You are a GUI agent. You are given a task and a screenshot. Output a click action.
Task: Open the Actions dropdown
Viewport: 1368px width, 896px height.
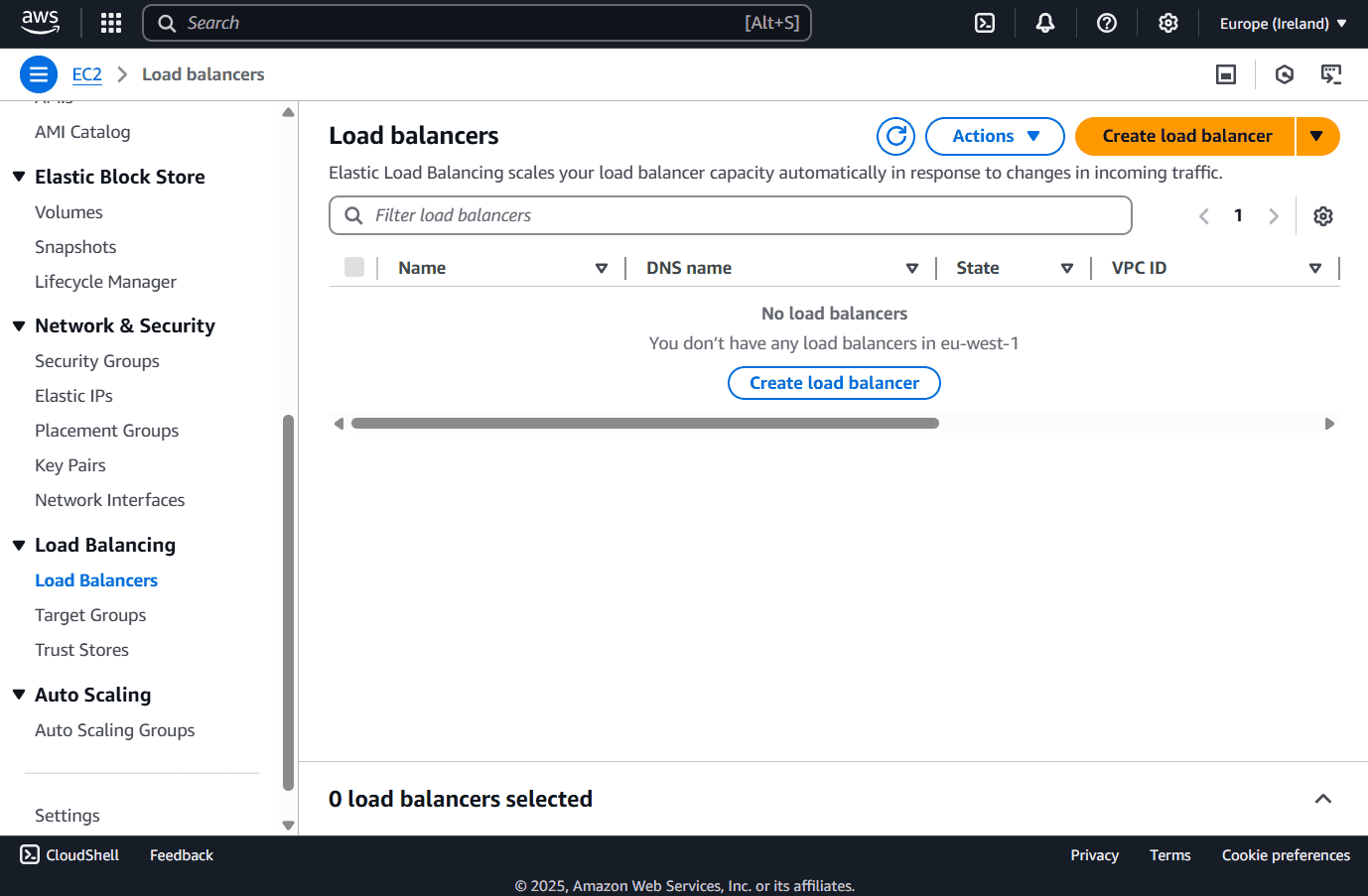[x=995, y=136]
